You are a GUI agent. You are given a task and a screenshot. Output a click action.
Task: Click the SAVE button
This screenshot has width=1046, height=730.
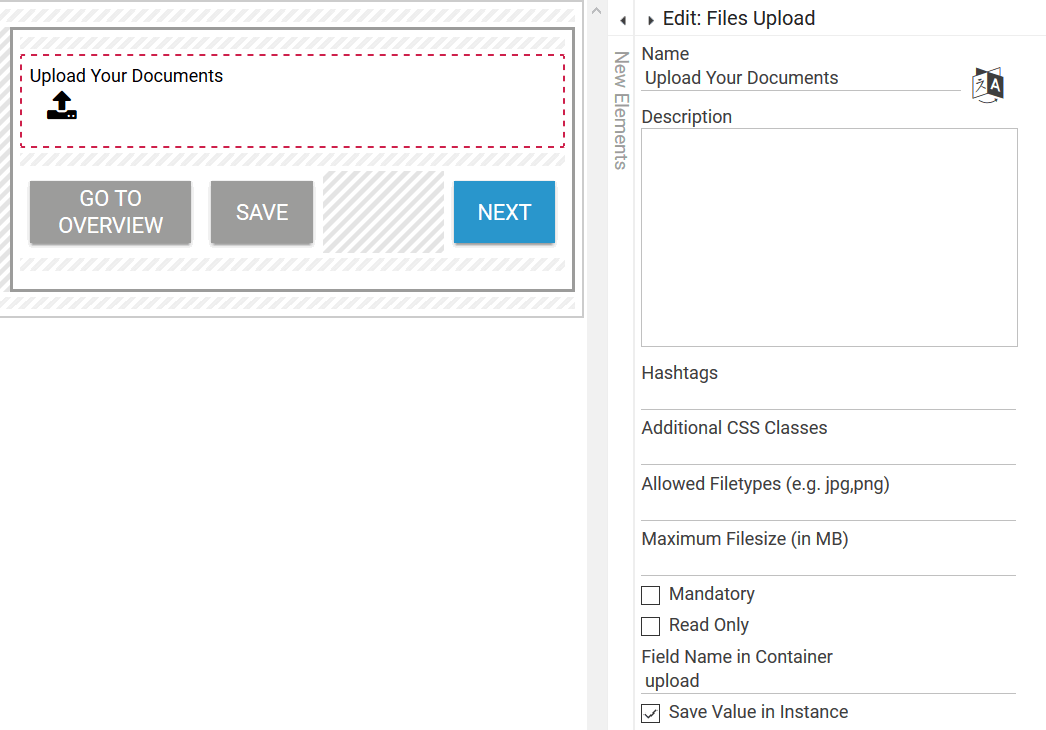(262, 212)
